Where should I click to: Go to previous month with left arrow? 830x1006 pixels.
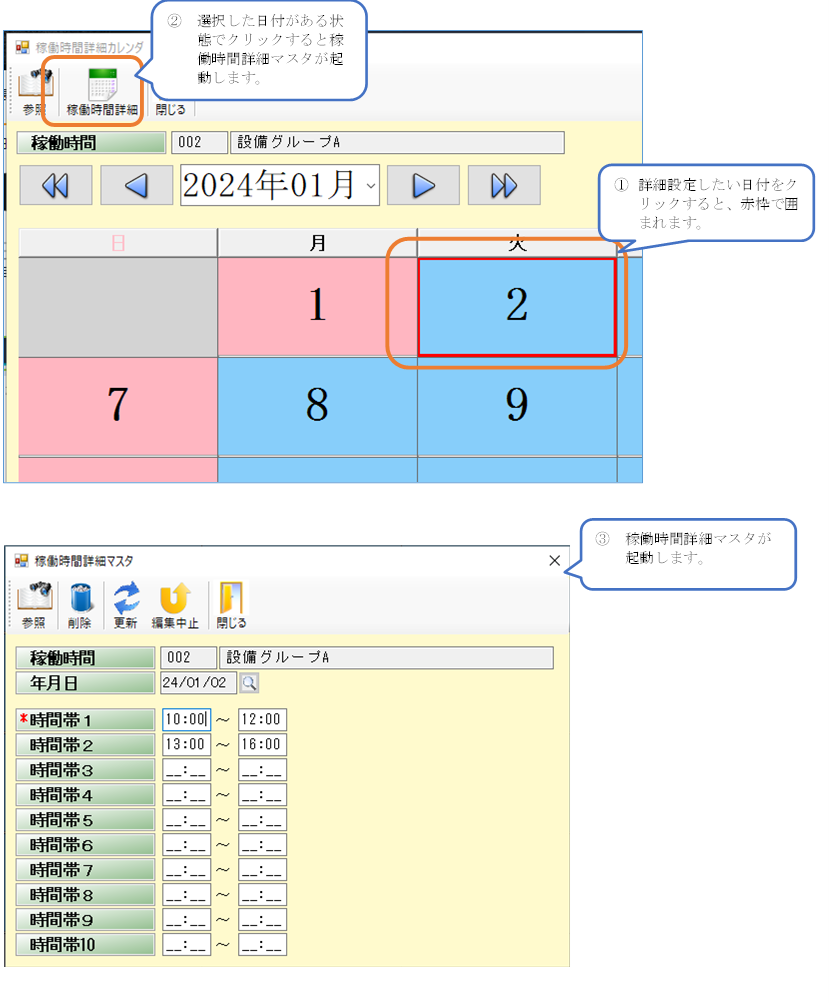[x=137, y=185]
